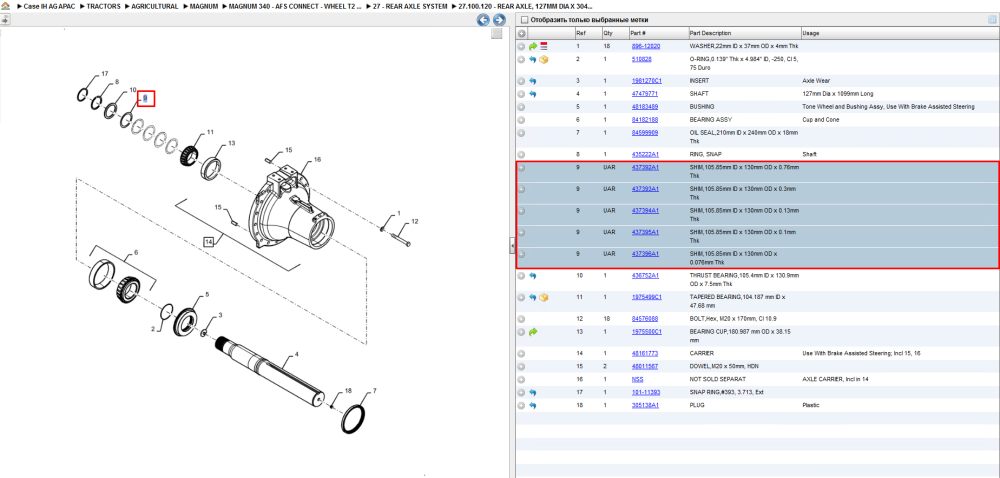The height and width of the screenshot is (478, 1000).
Task: Select callout 7 oil seal label in diagram
Action: (x=374, y=390)
